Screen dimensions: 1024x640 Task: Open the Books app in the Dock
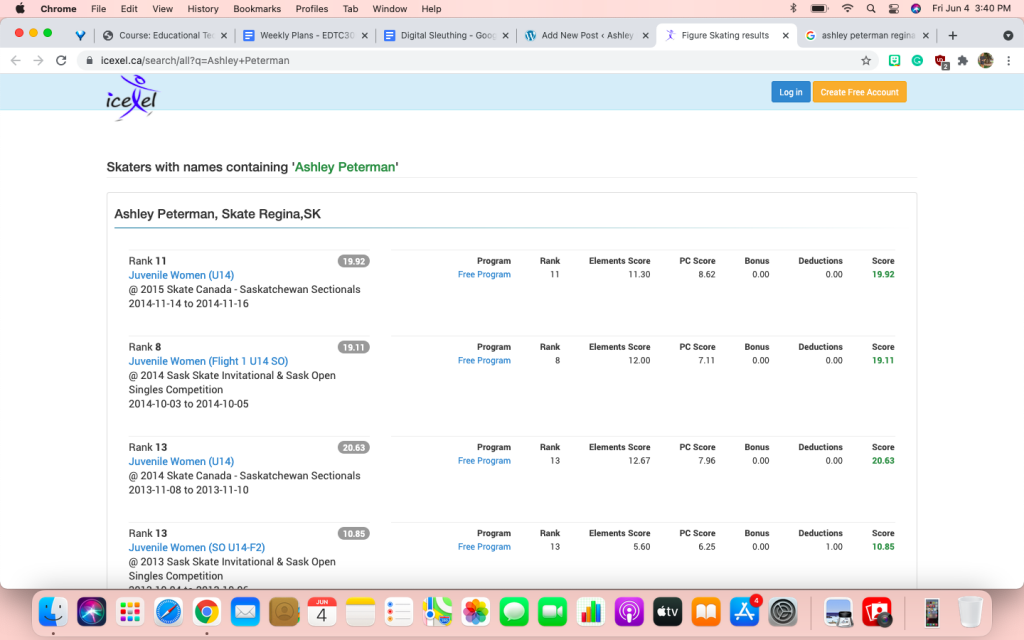[x=706, y=612]
